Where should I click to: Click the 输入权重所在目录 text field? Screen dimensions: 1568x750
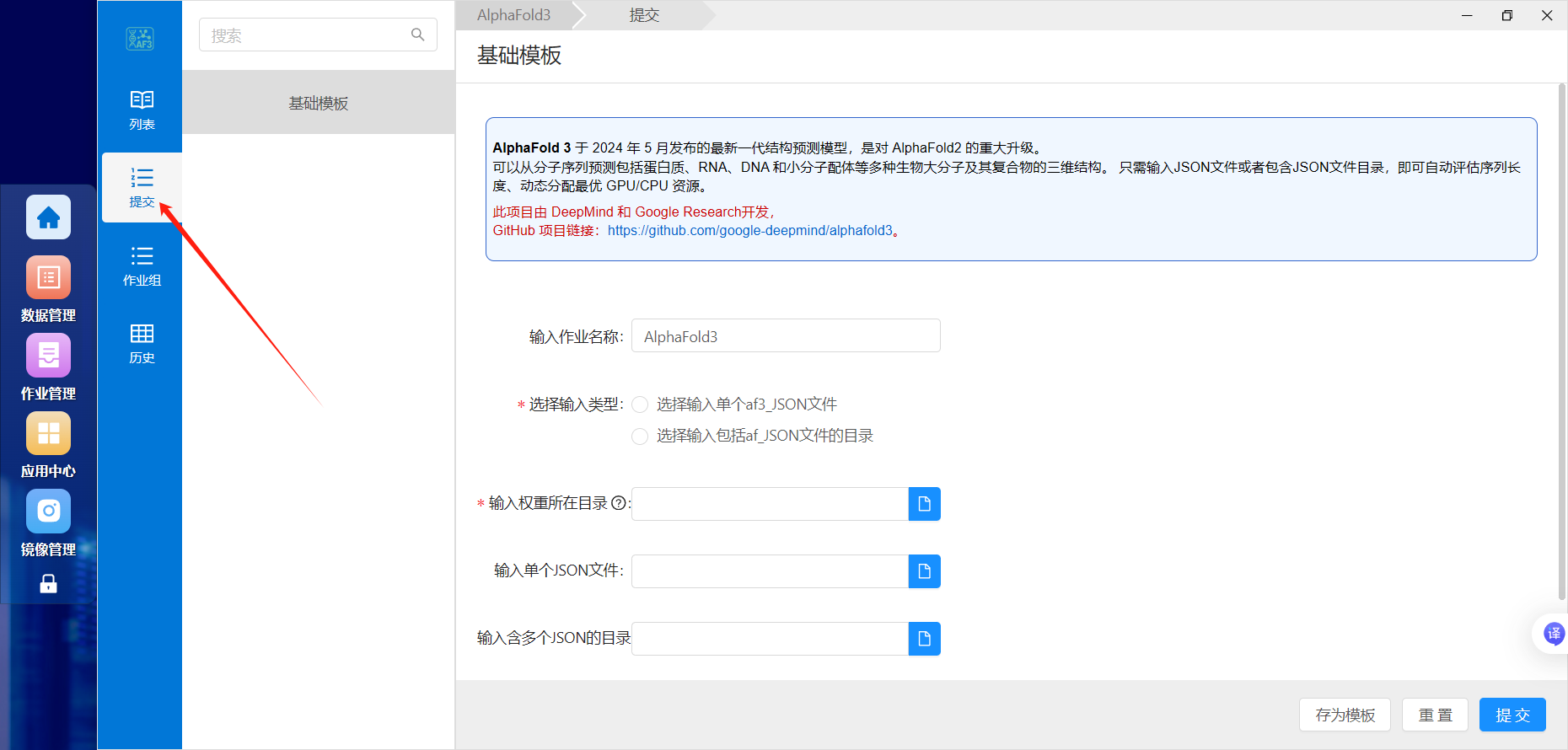point(770,504)
